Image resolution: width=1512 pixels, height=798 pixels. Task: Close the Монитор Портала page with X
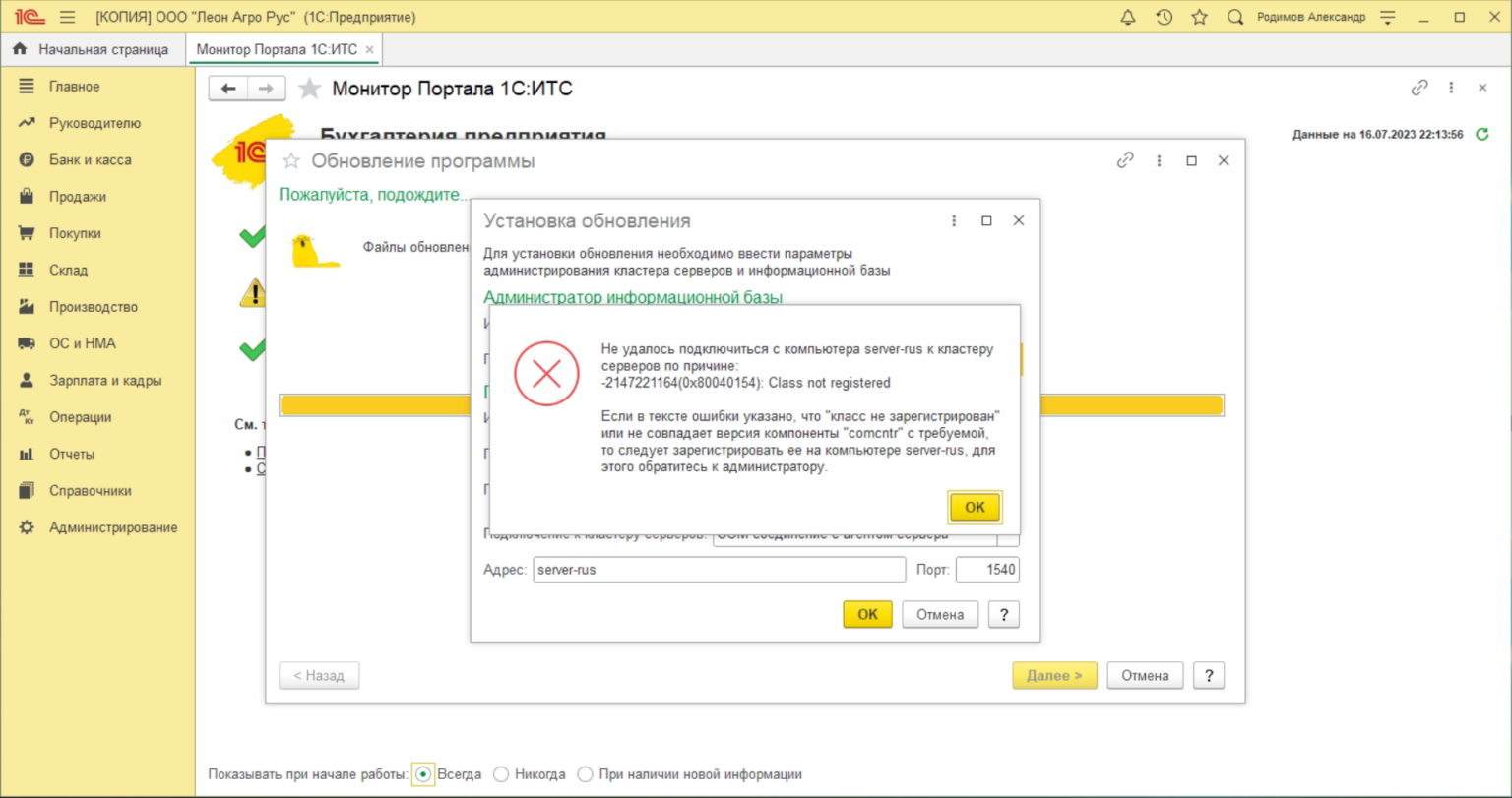(1482, 88)
